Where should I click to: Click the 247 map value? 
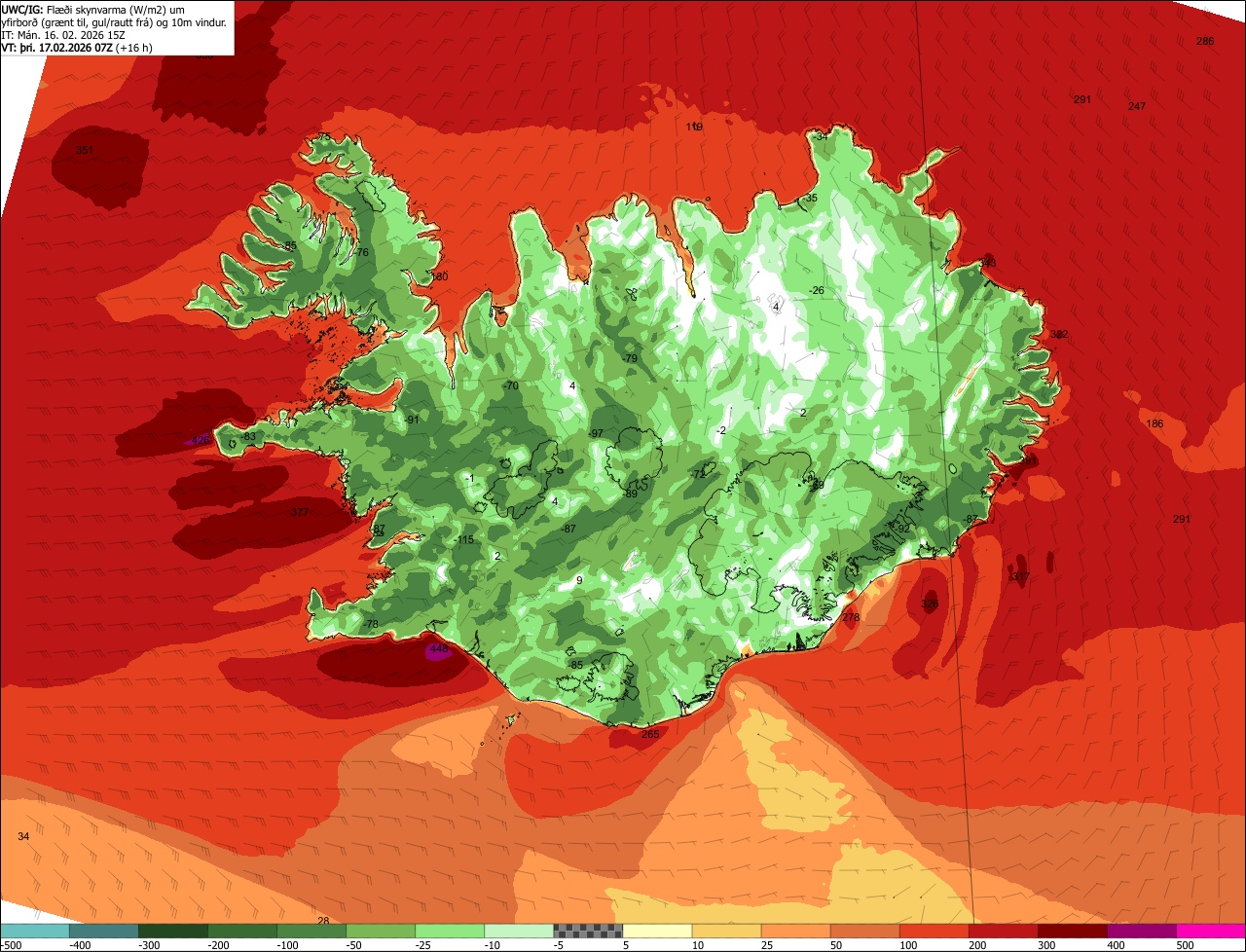(1137, 106)
